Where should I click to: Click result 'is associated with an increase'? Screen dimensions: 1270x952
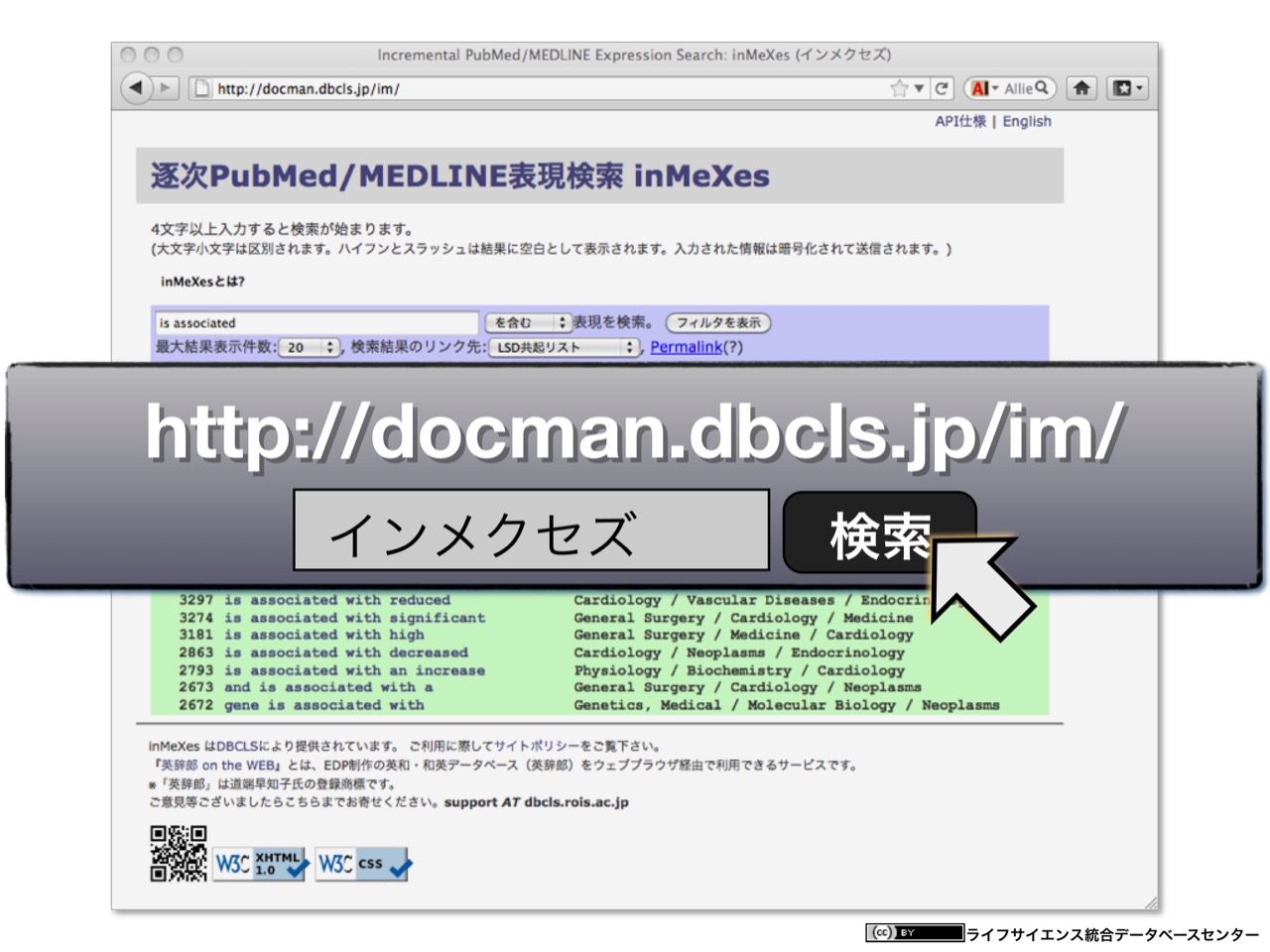tap(355, 670)
